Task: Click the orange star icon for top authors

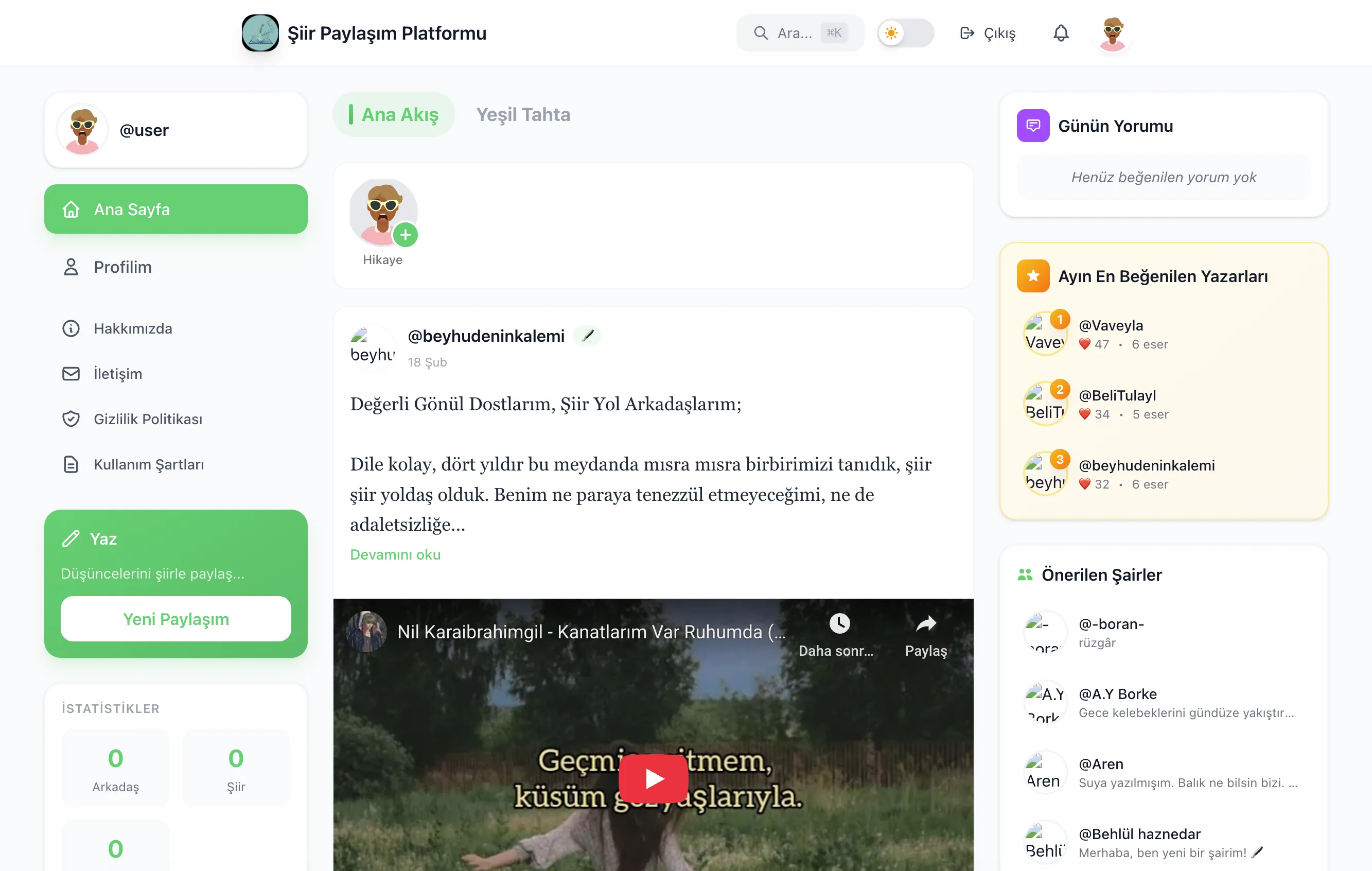Action: pos(1032,276)
